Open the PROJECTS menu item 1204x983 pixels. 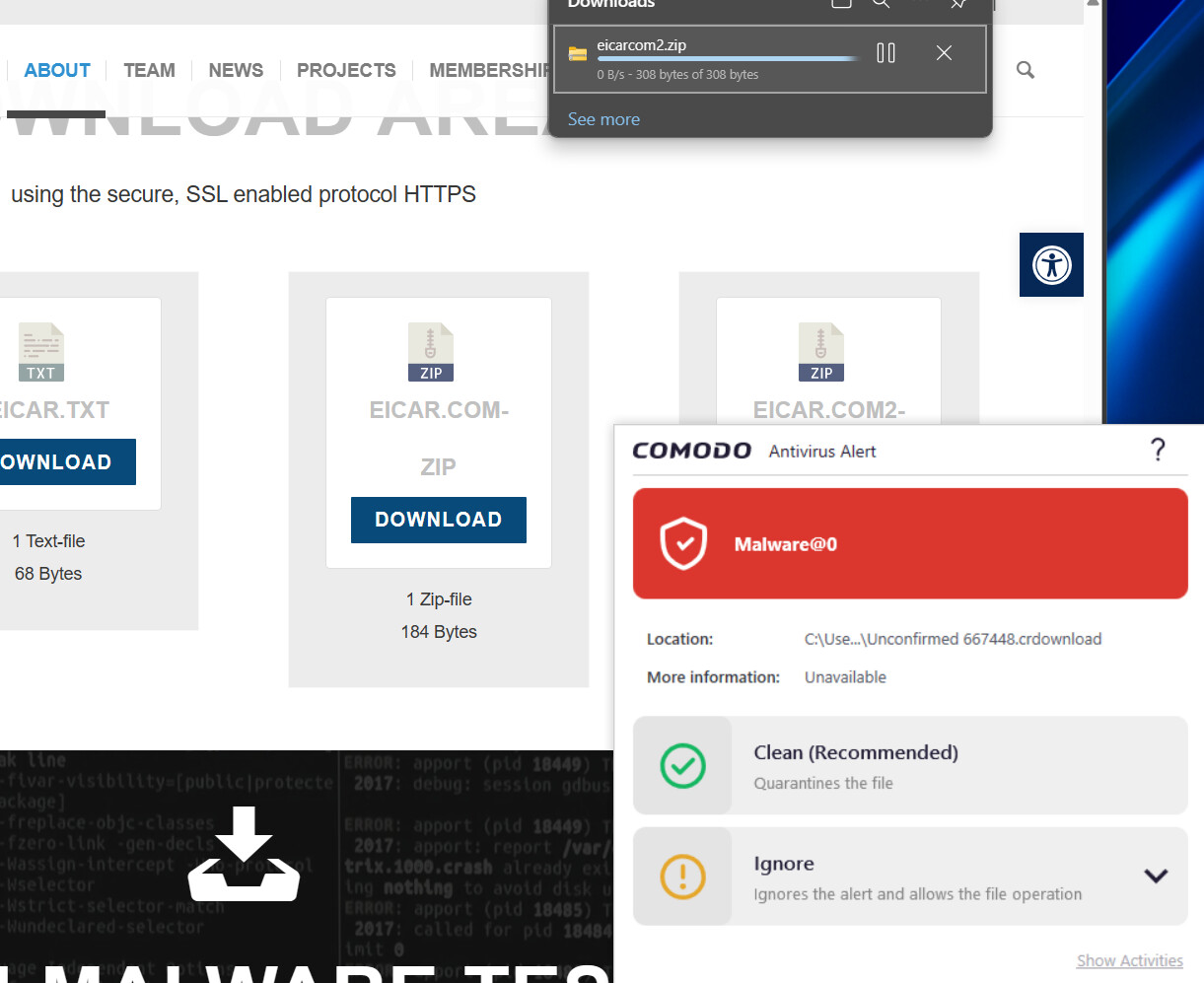[x=346, y=70]
